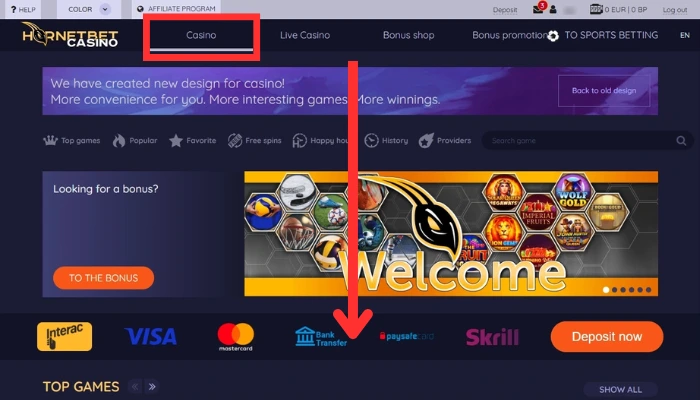Open the Favorite star icon
700x400 pixels.
pyautogui.click(x=176, y=141)
